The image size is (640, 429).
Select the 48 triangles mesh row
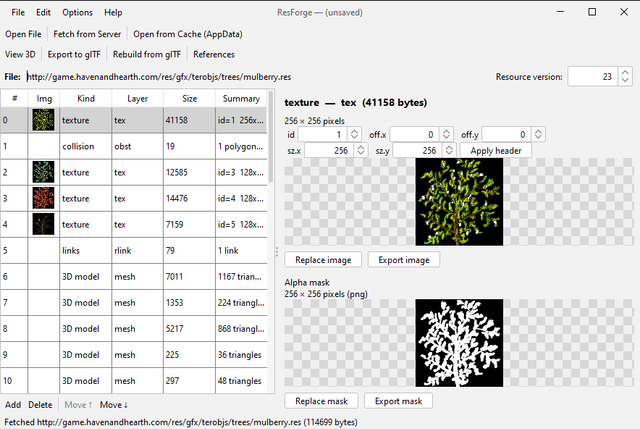pos(134,380)
